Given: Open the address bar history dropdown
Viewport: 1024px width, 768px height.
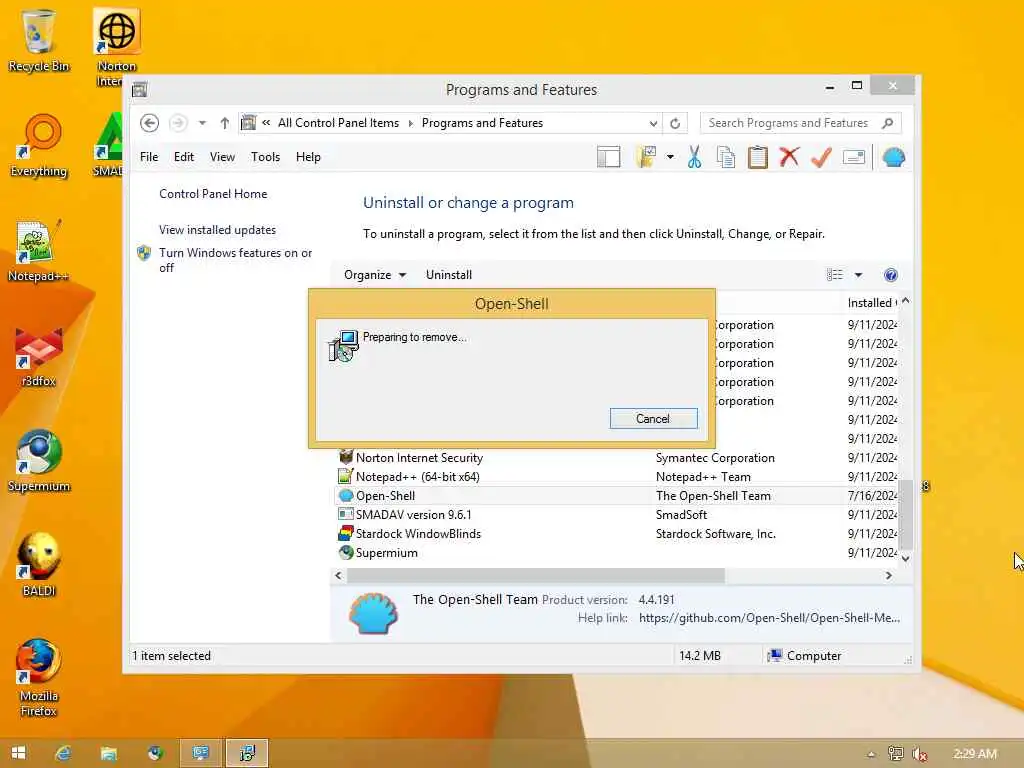Looking at the screenshot, I should tap(653, 123).
